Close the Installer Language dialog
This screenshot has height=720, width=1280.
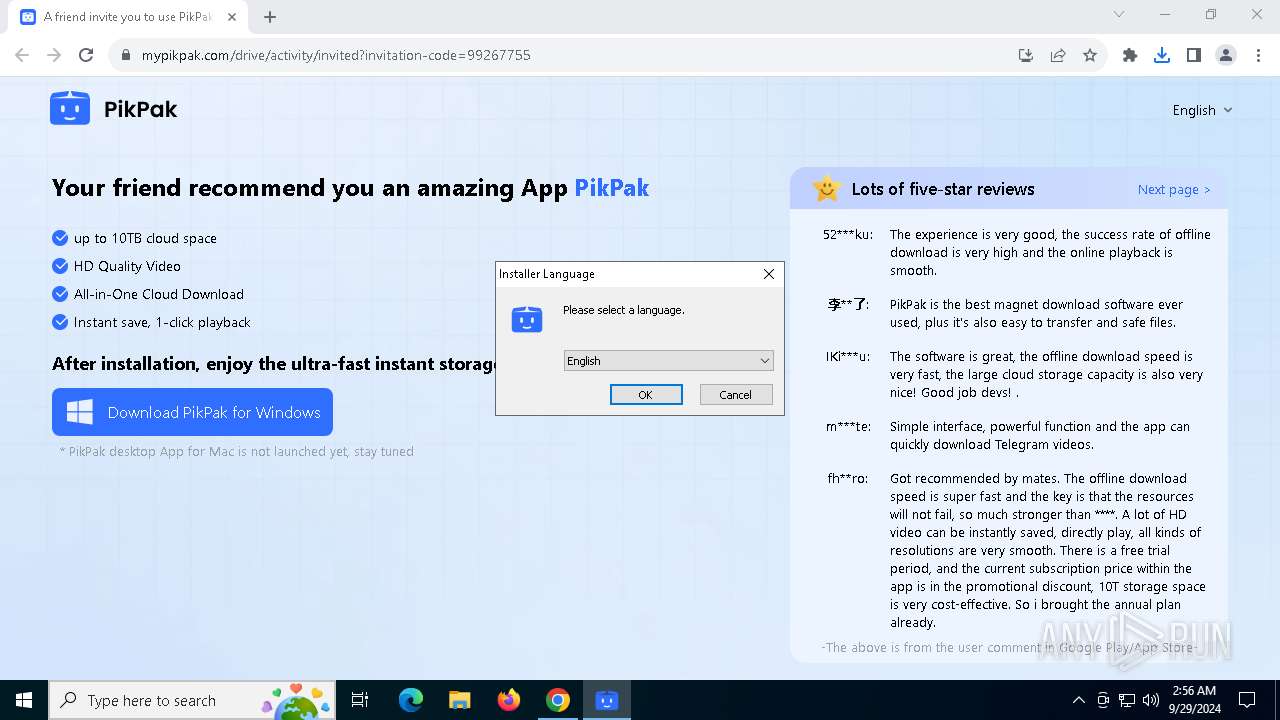tap(769, 274)
